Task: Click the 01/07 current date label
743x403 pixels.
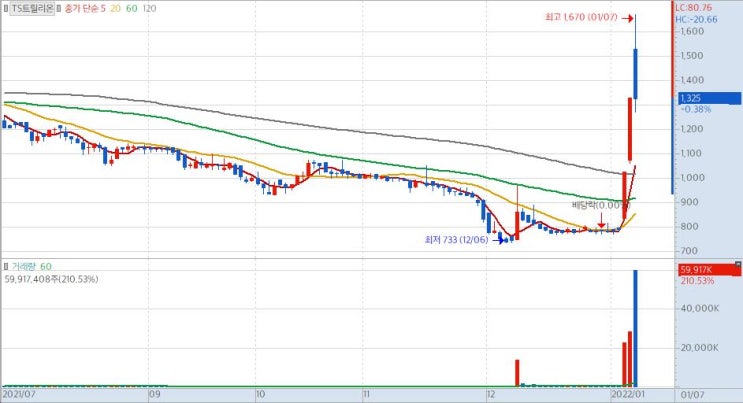Action: pos(692,394)
